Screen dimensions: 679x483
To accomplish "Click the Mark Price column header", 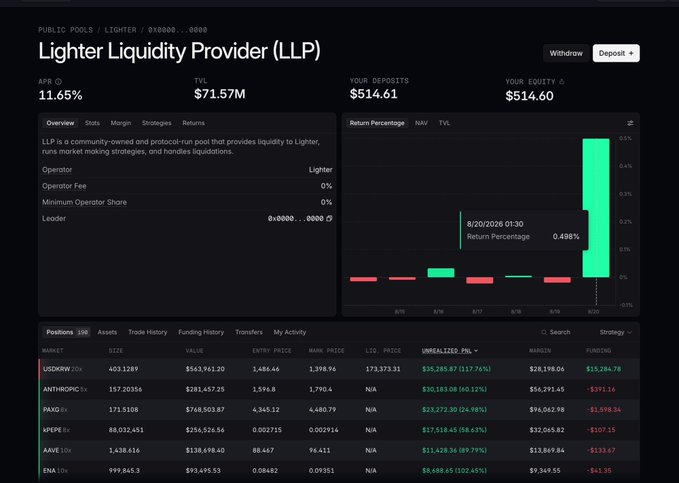I will point(327,350).
